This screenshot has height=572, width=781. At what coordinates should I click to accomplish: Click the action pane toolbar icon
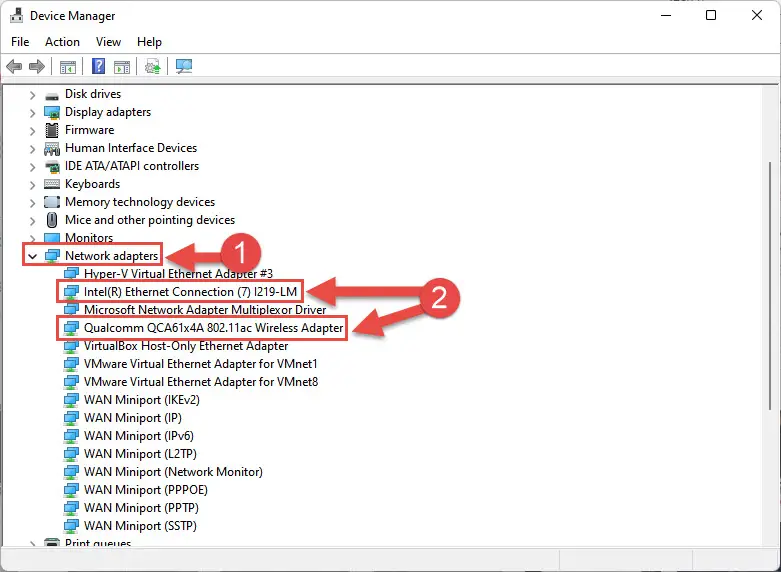[x=122, y=66]
